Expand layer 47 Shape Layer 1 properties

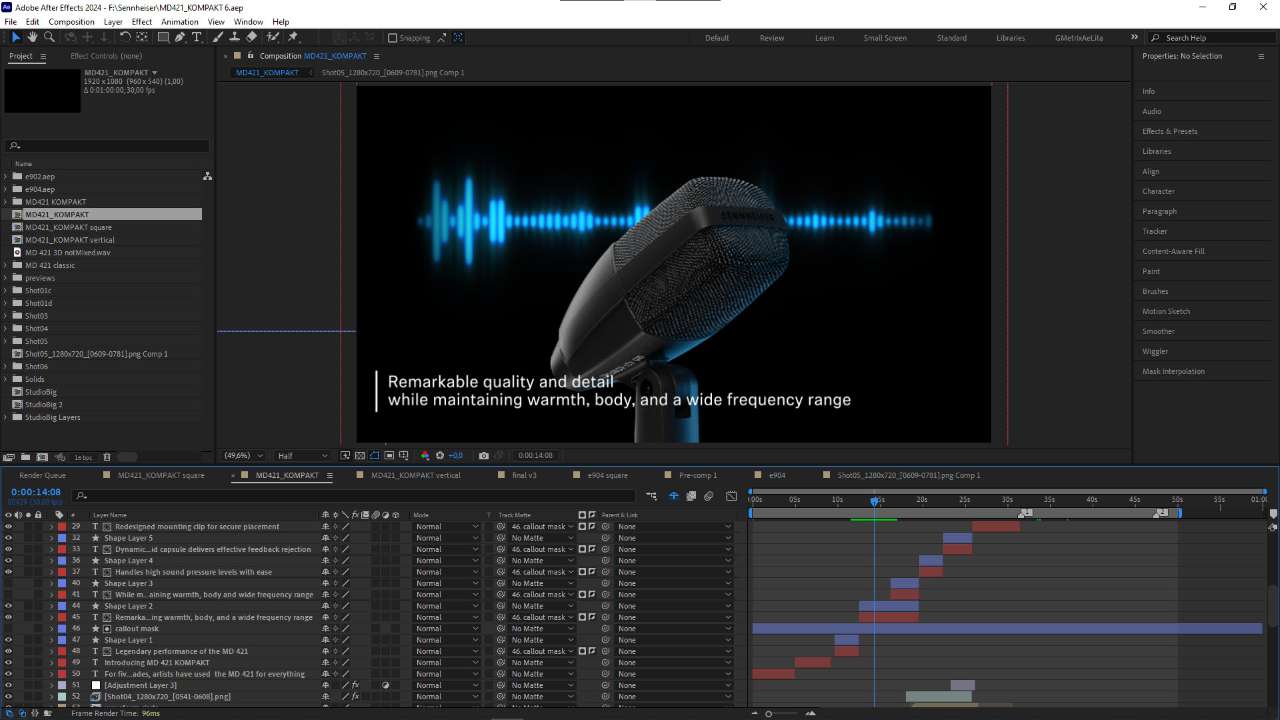click(51, 640)
